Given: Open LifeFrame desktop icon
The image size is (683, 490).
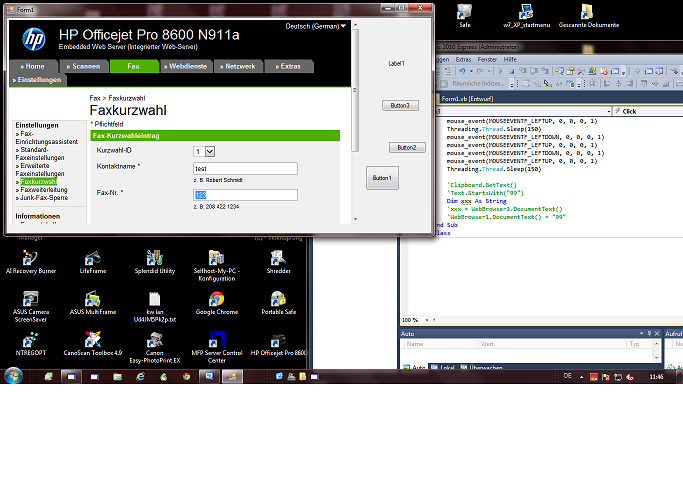Looking at the screenshot, I should coord(93,262).
